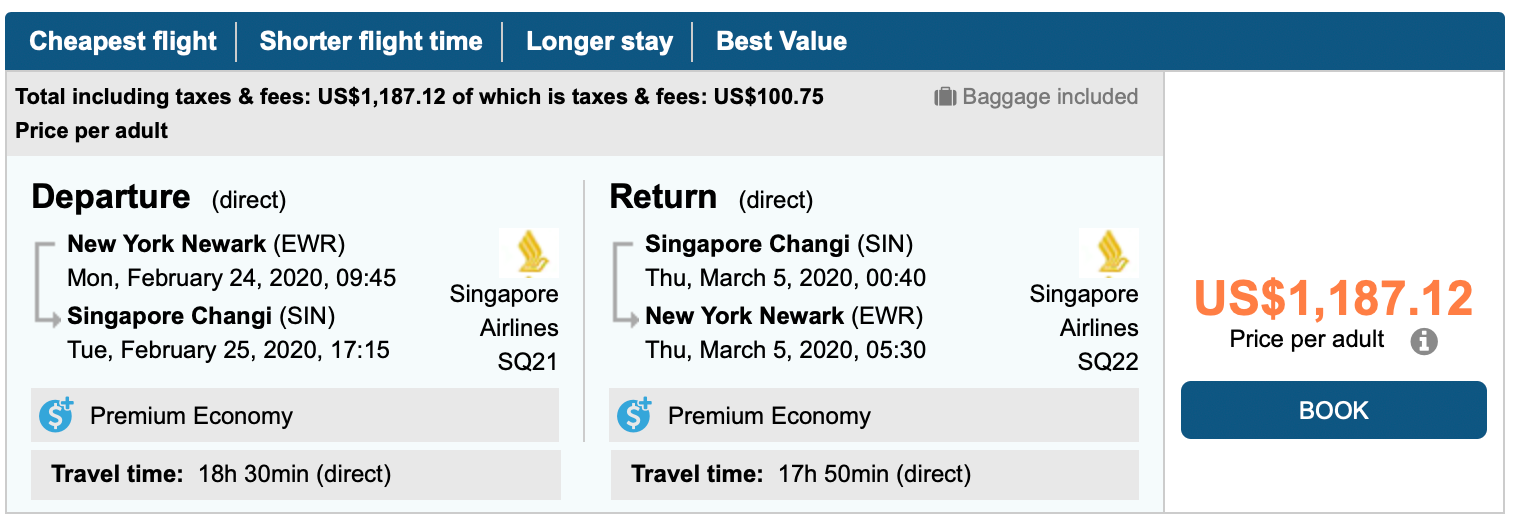
Task: Click the Singapore Airlines logo for return flight
Action: click(x=1108, y=253)
